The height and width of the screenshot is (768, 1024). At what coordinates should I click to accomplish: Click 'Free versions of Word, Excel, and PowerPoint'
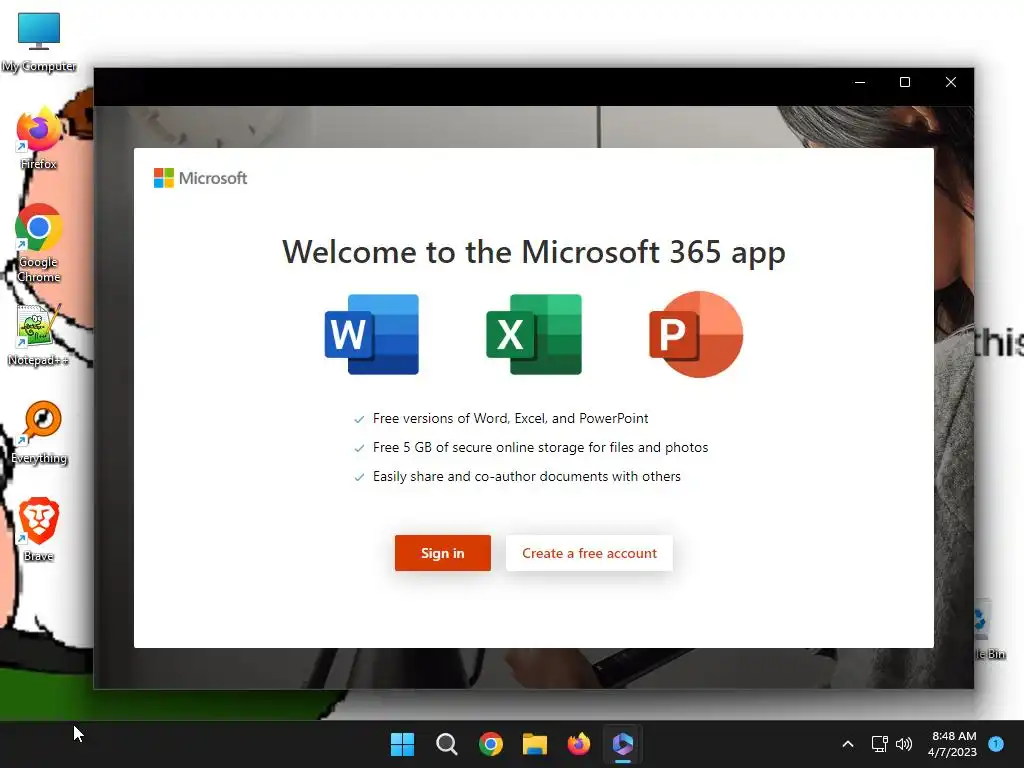[511, 419]
